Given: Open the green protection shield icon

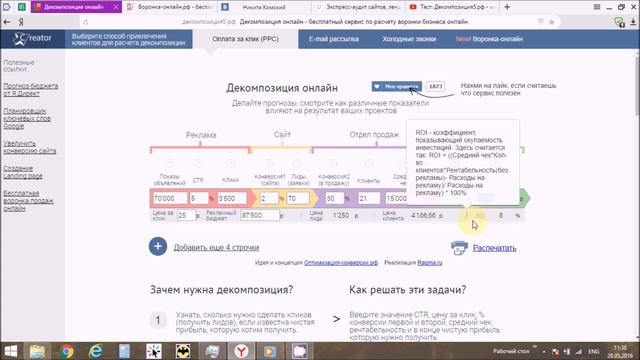Looking at the screenshot, I should click(619, 22).
